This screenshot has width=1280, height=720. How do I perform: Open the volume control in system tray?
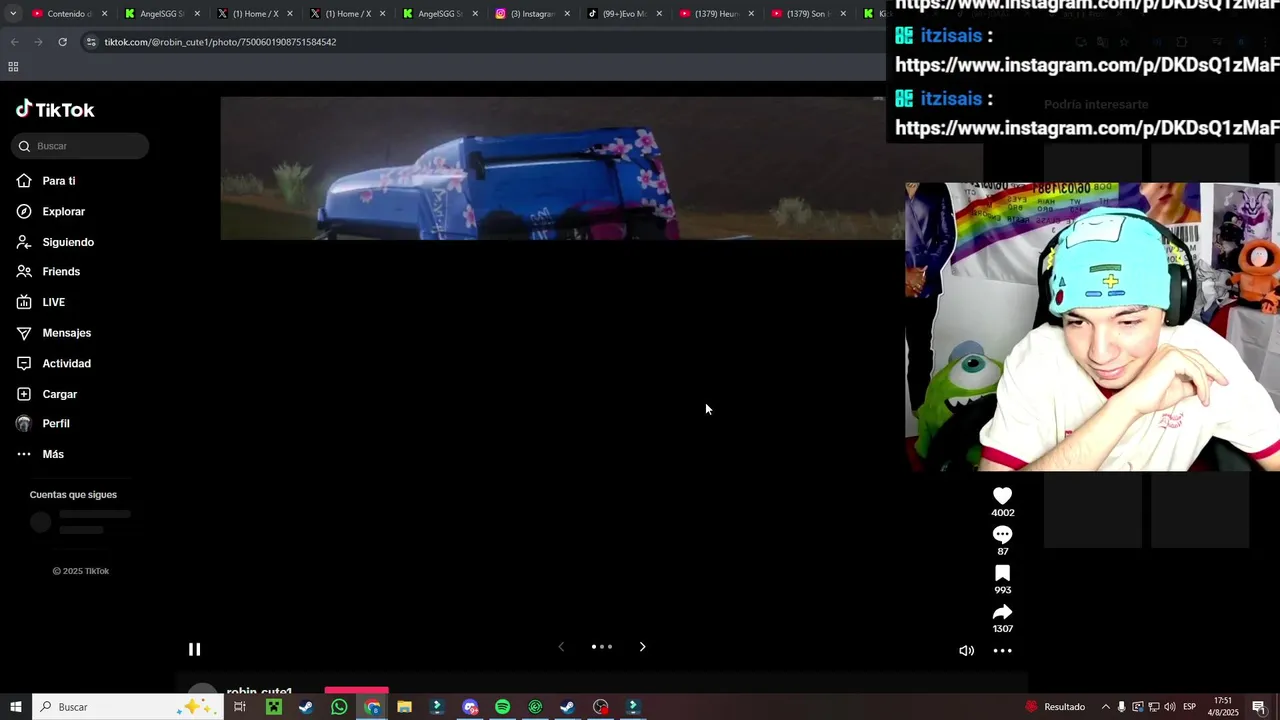tap(1170, 707)
